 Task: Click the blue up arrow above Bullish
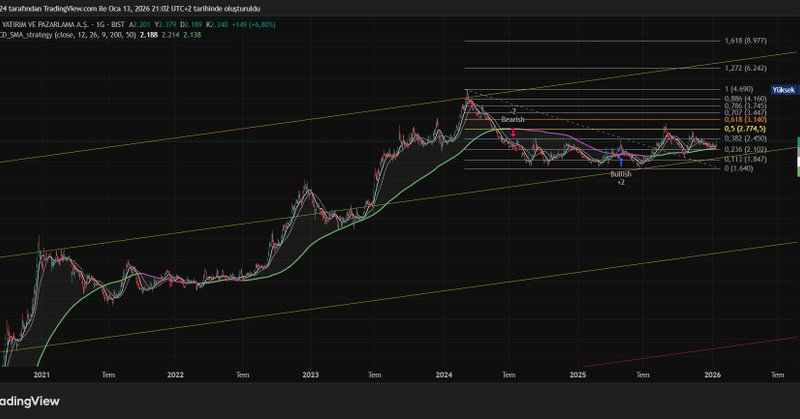tap(621, 162)
